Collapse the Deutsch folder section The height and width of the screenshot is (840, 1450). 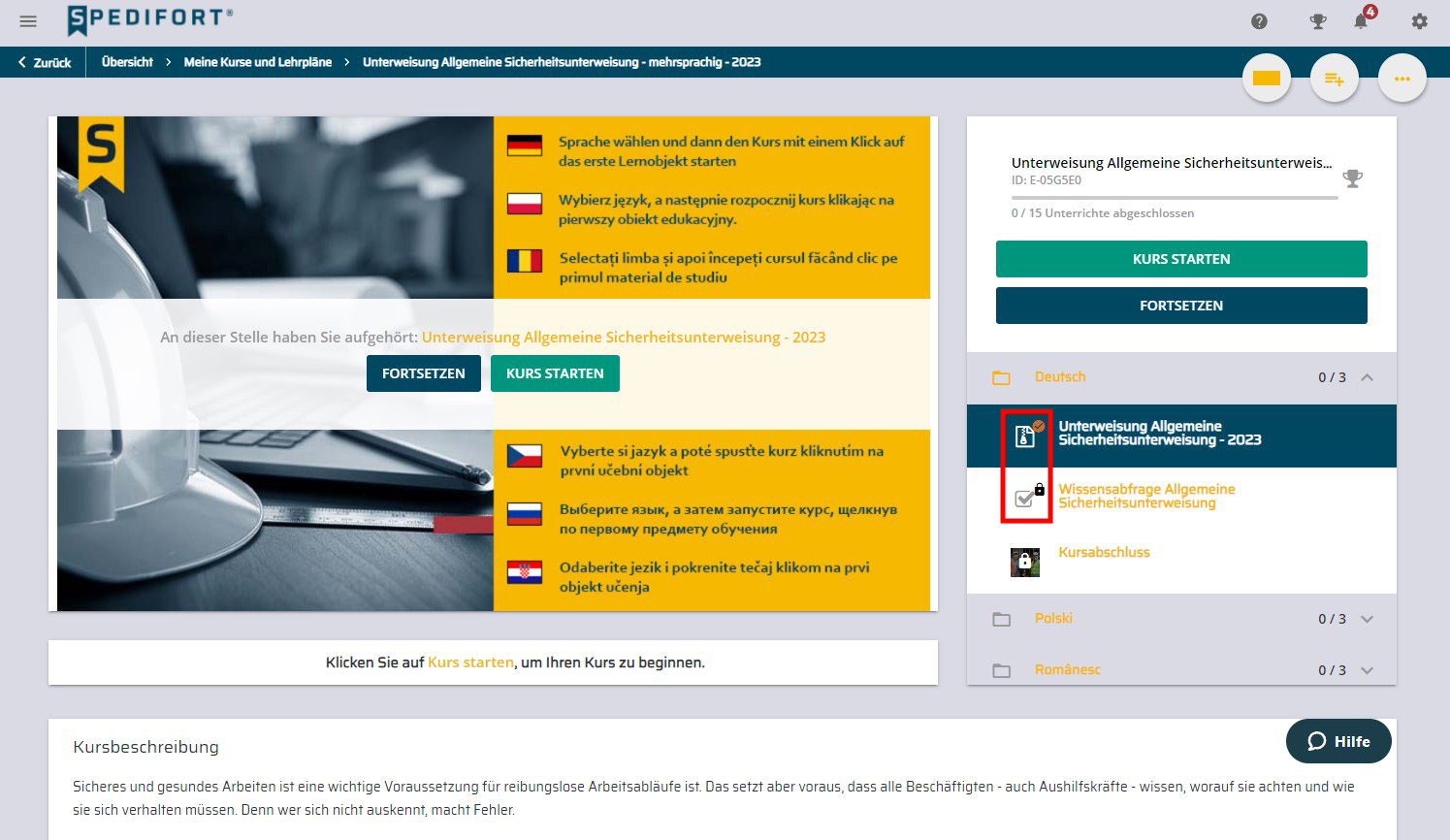(1367, 377)
